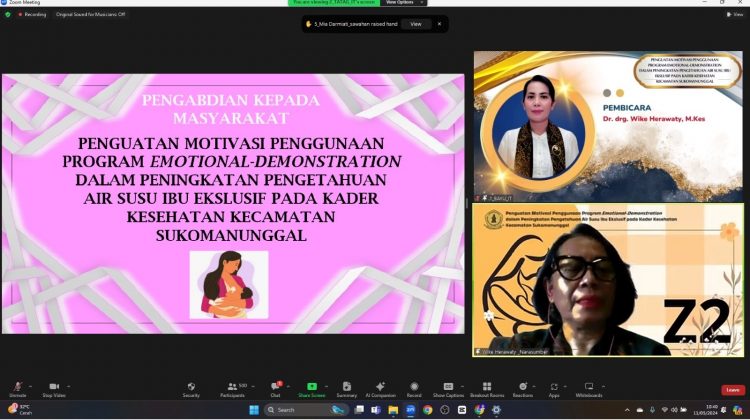Open the View Options dropdown

403,2
